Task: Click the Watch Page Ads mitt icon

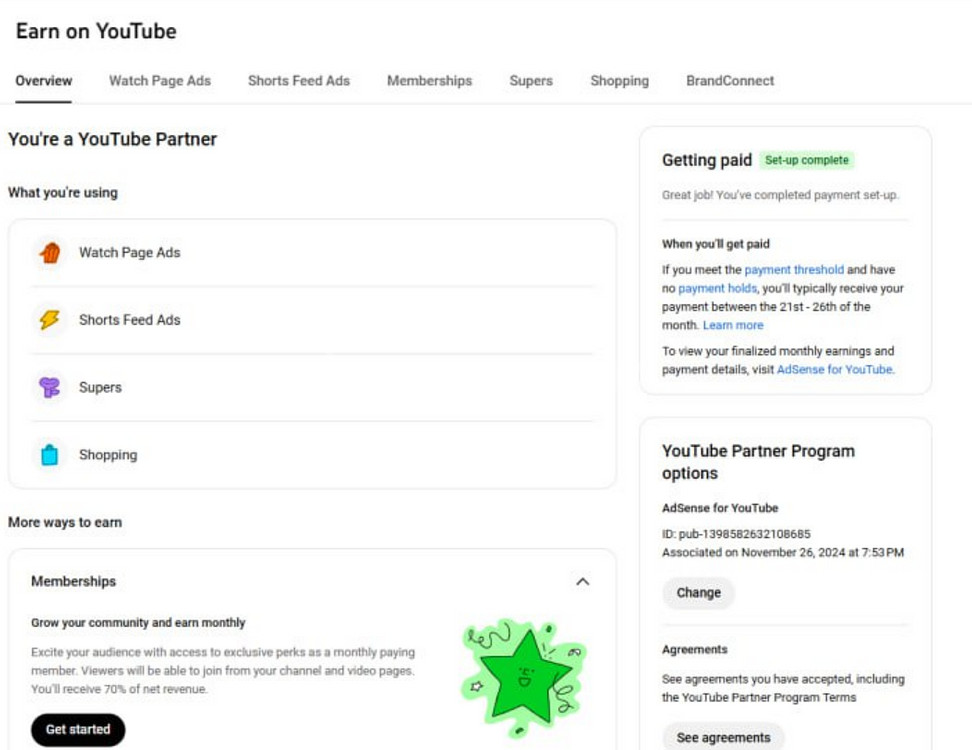Action: click(x=50, y=253)
